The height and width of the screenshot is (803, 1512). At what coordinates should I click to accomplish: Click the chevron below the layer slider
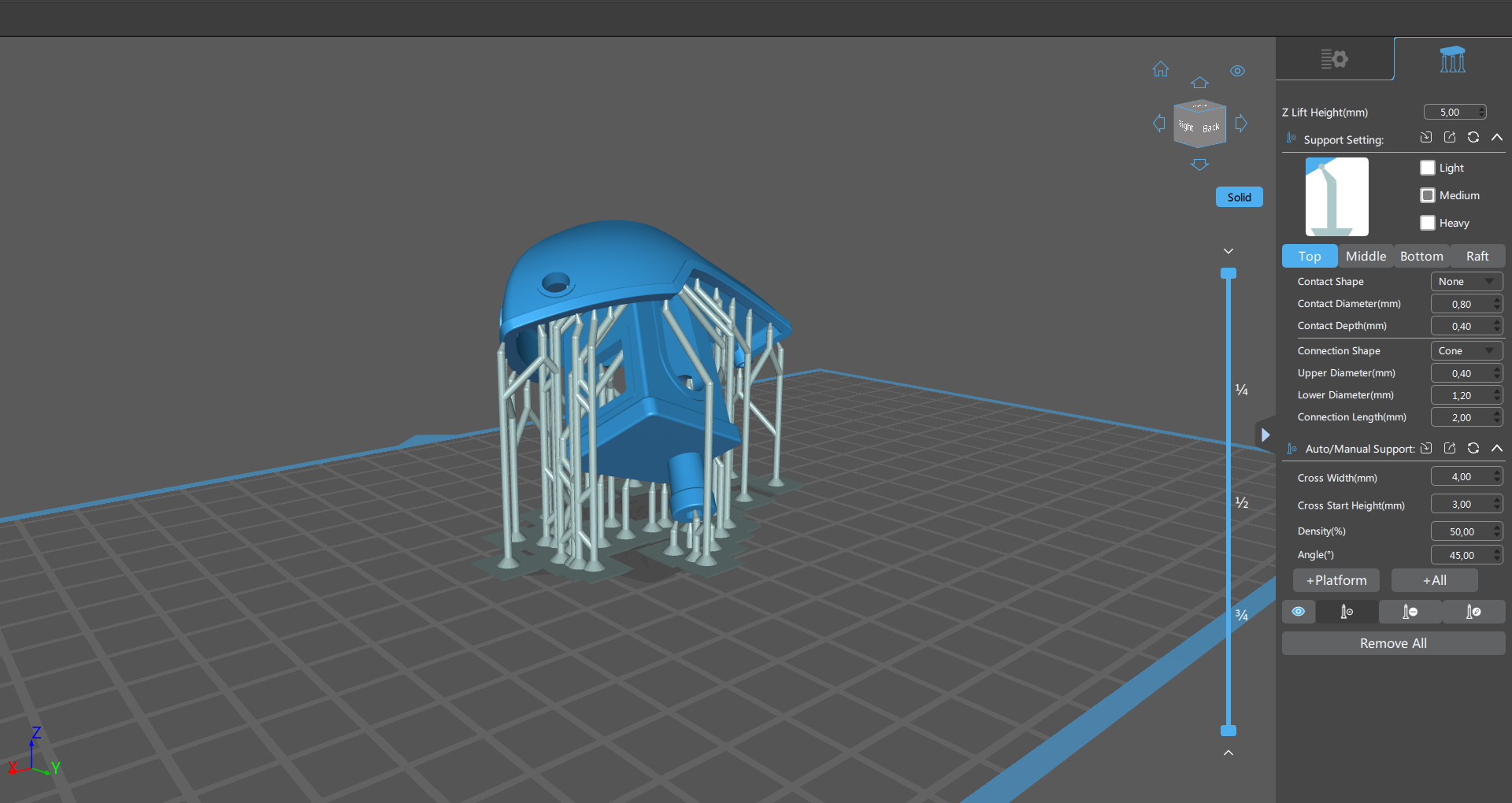[x=1228, y=753]
